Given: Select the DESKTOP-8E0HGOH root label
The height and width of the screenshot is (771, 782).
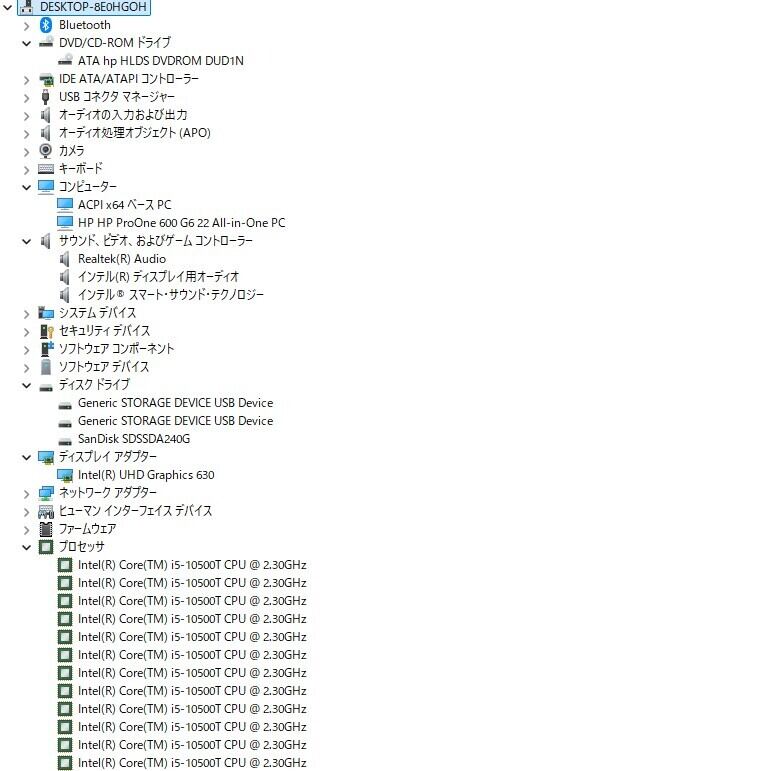Looking at the screenshot, I should (x=93, y=7).
